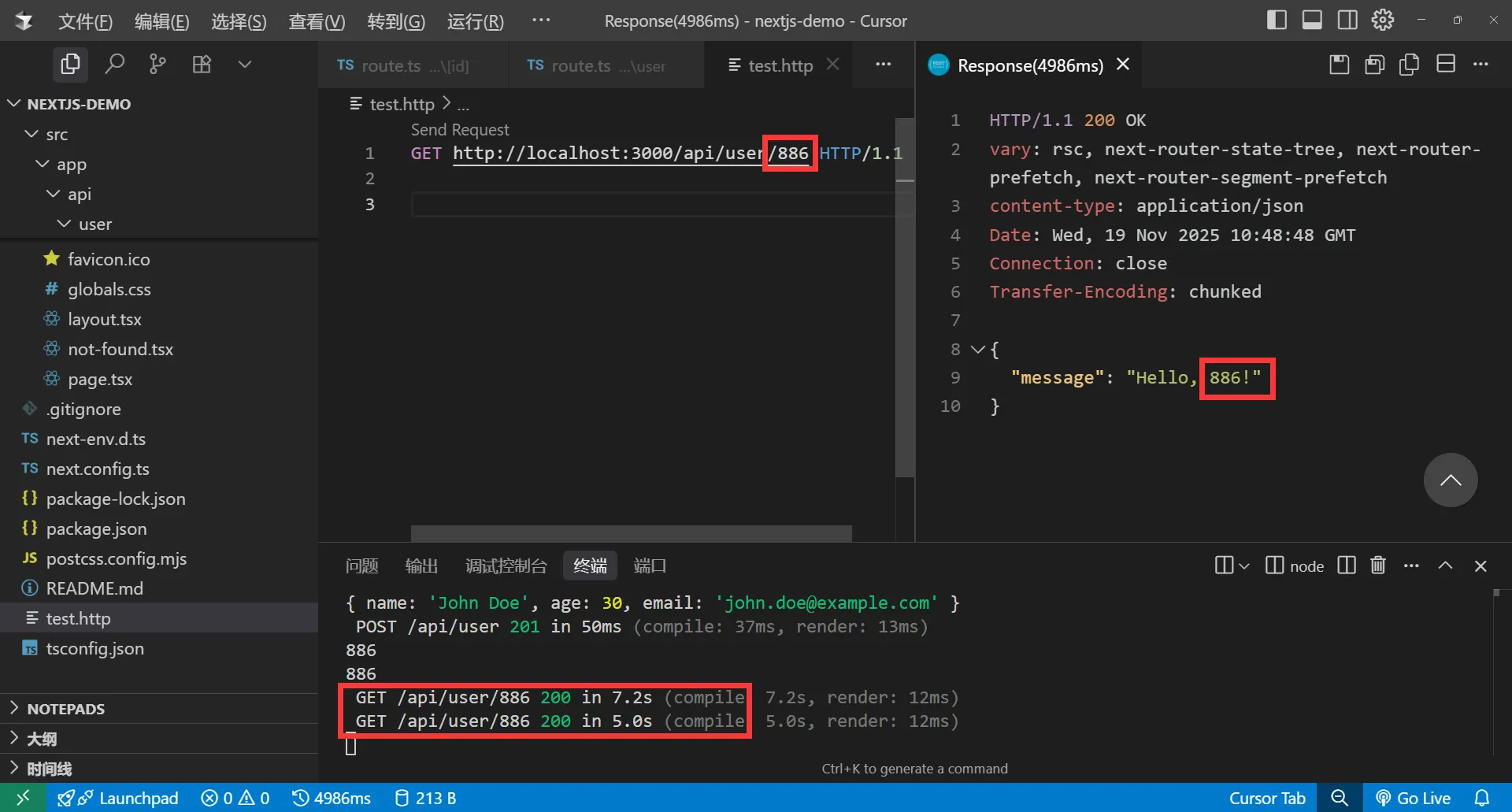
Task: Open the new terminal profile dropdown arrow
Action: pos(1244,565)
